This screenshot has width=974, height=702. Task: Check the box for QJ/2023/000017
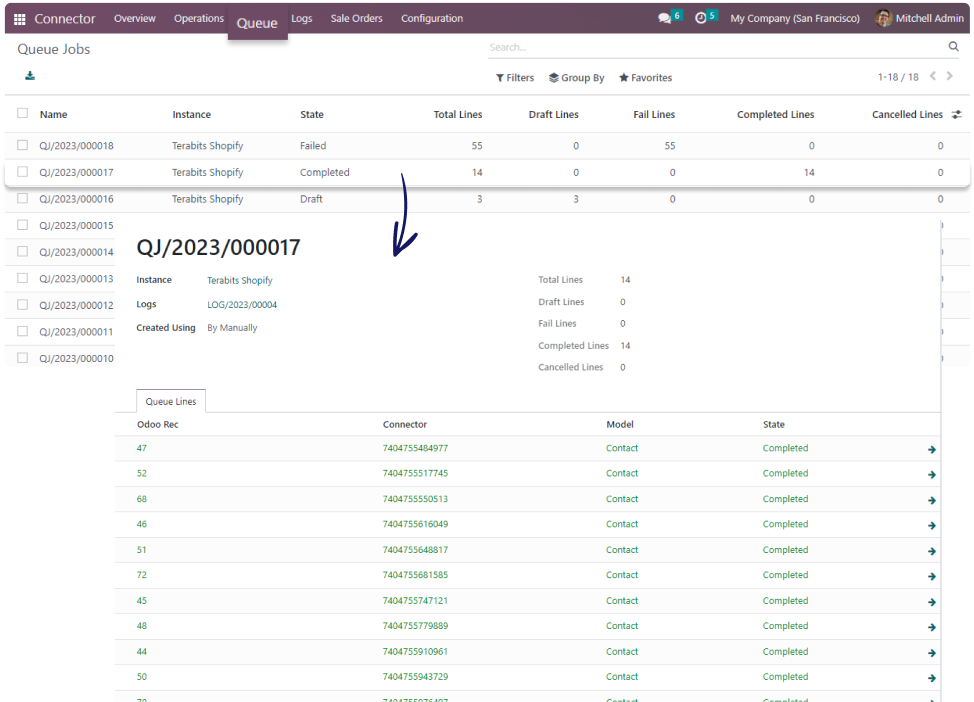23,171
